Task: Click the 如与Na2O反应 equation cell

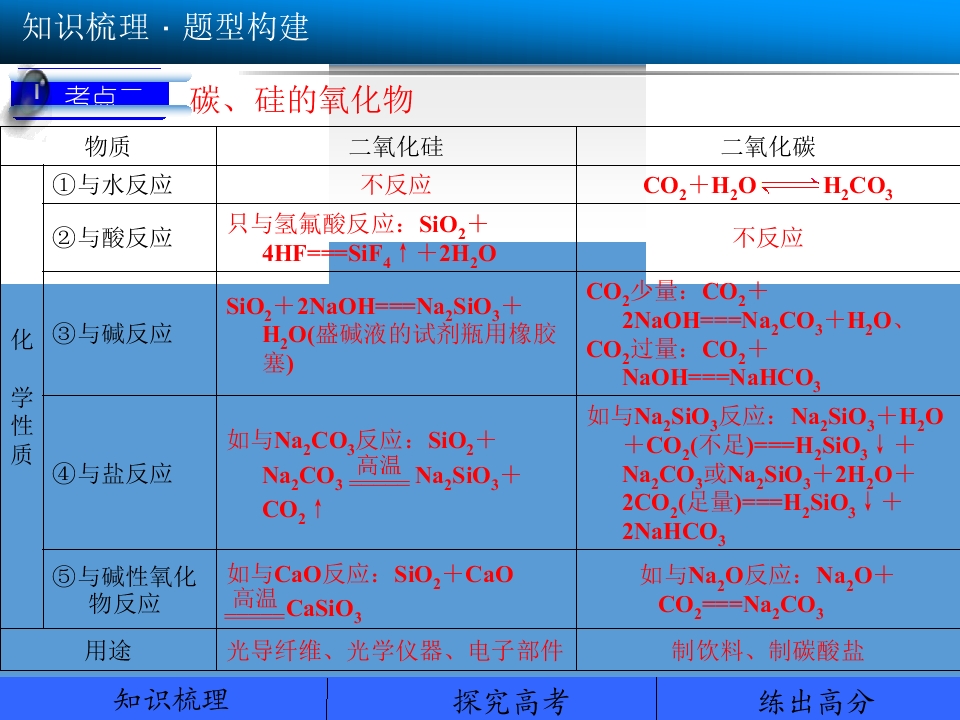Action: pyautogui.click(x=767, y=590)
